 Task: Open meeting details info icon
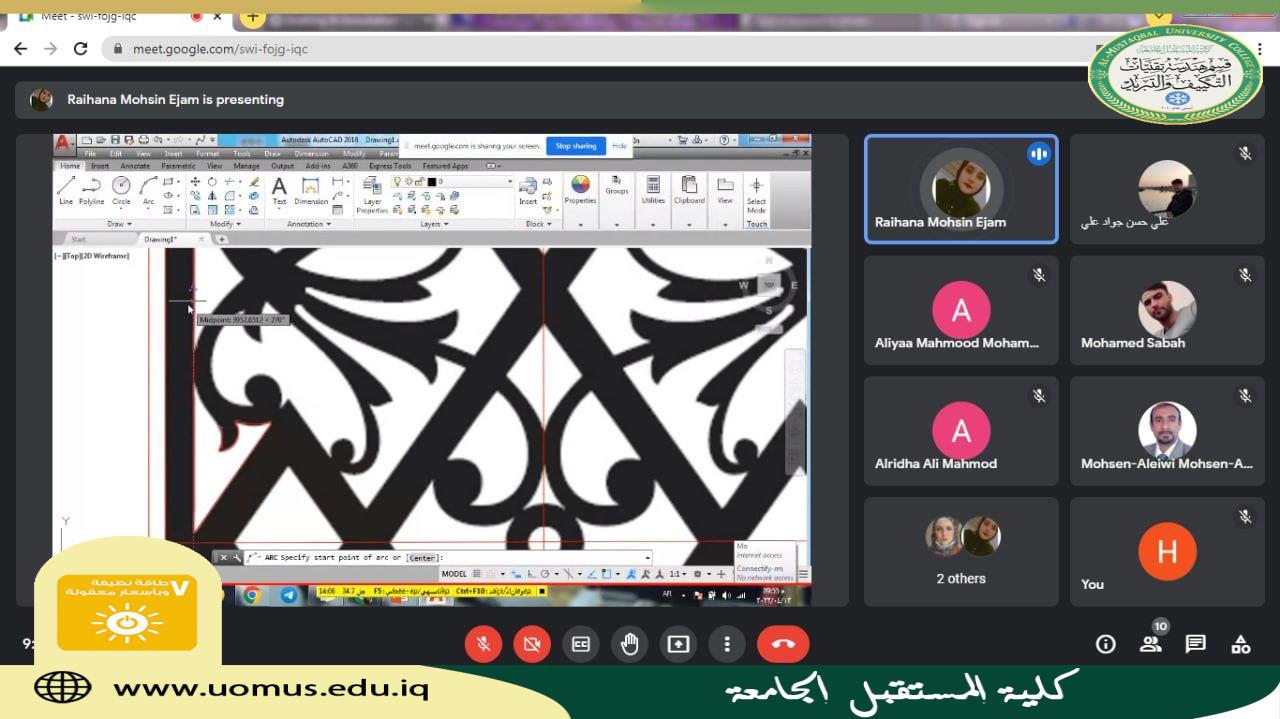pos(1105,644)
